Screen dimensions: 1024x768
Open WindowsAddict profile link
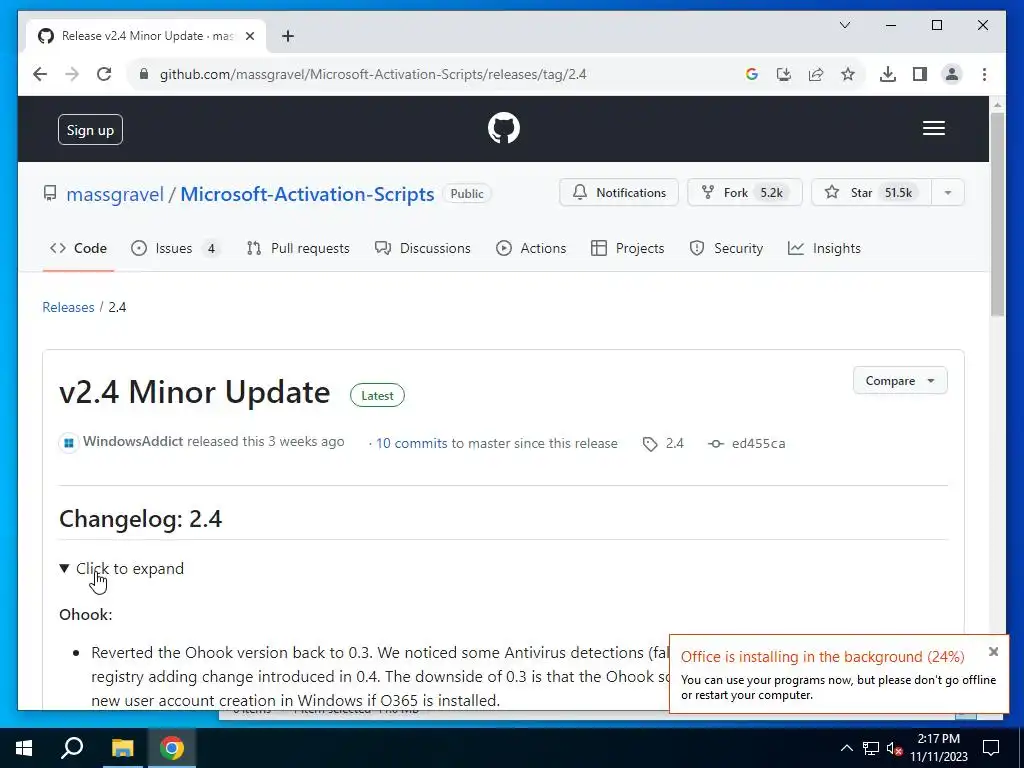click(133, 441)
